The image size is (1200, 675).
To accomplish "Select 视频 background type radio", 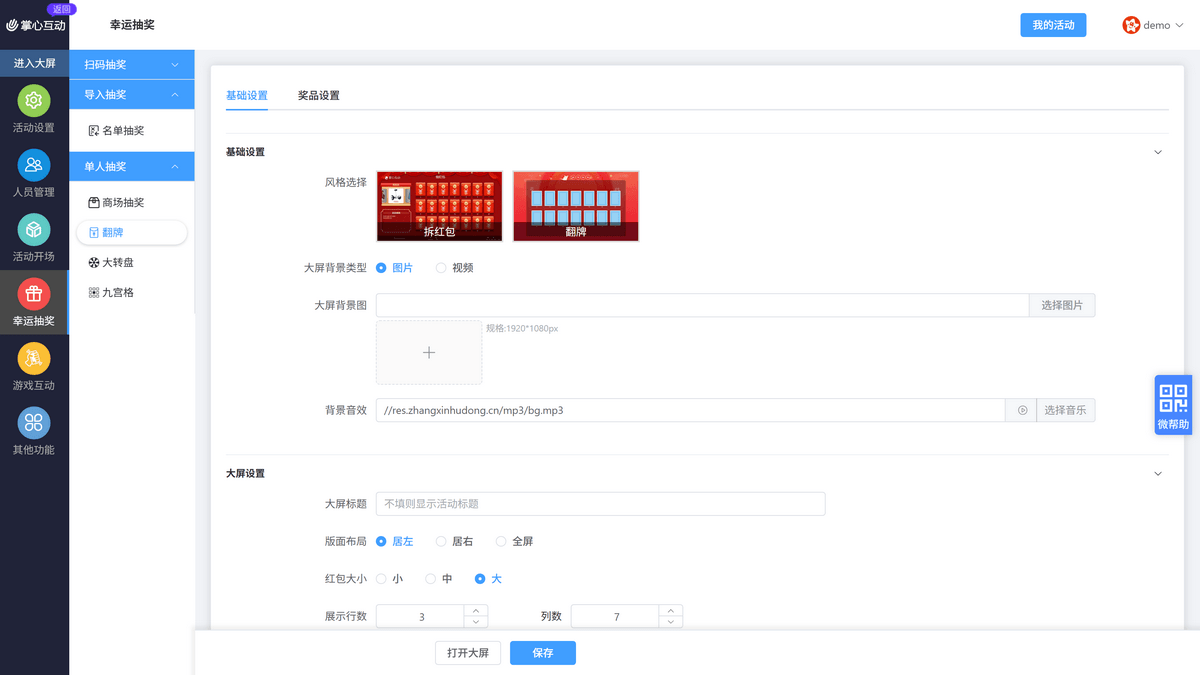I will [x=441, y=268].
